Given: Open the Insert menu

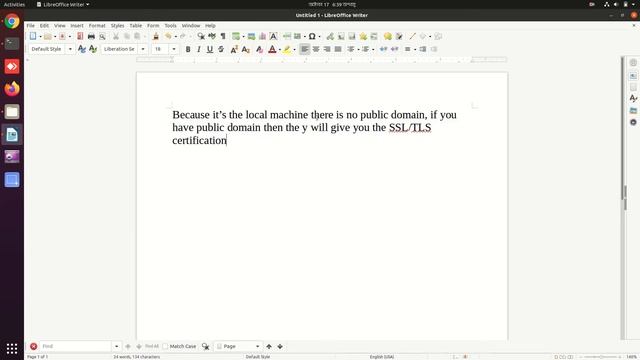Looking at the screenshot, I should (77, 25).
